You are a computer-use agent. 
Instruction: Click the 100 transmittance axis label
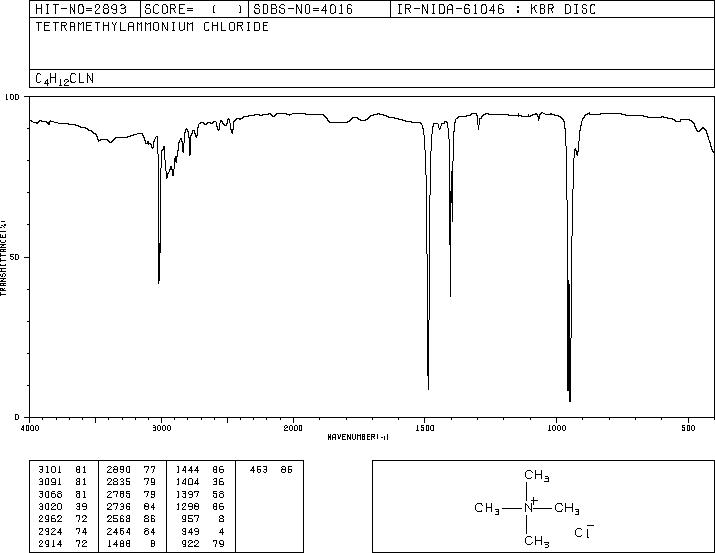(x=12, y=97)
